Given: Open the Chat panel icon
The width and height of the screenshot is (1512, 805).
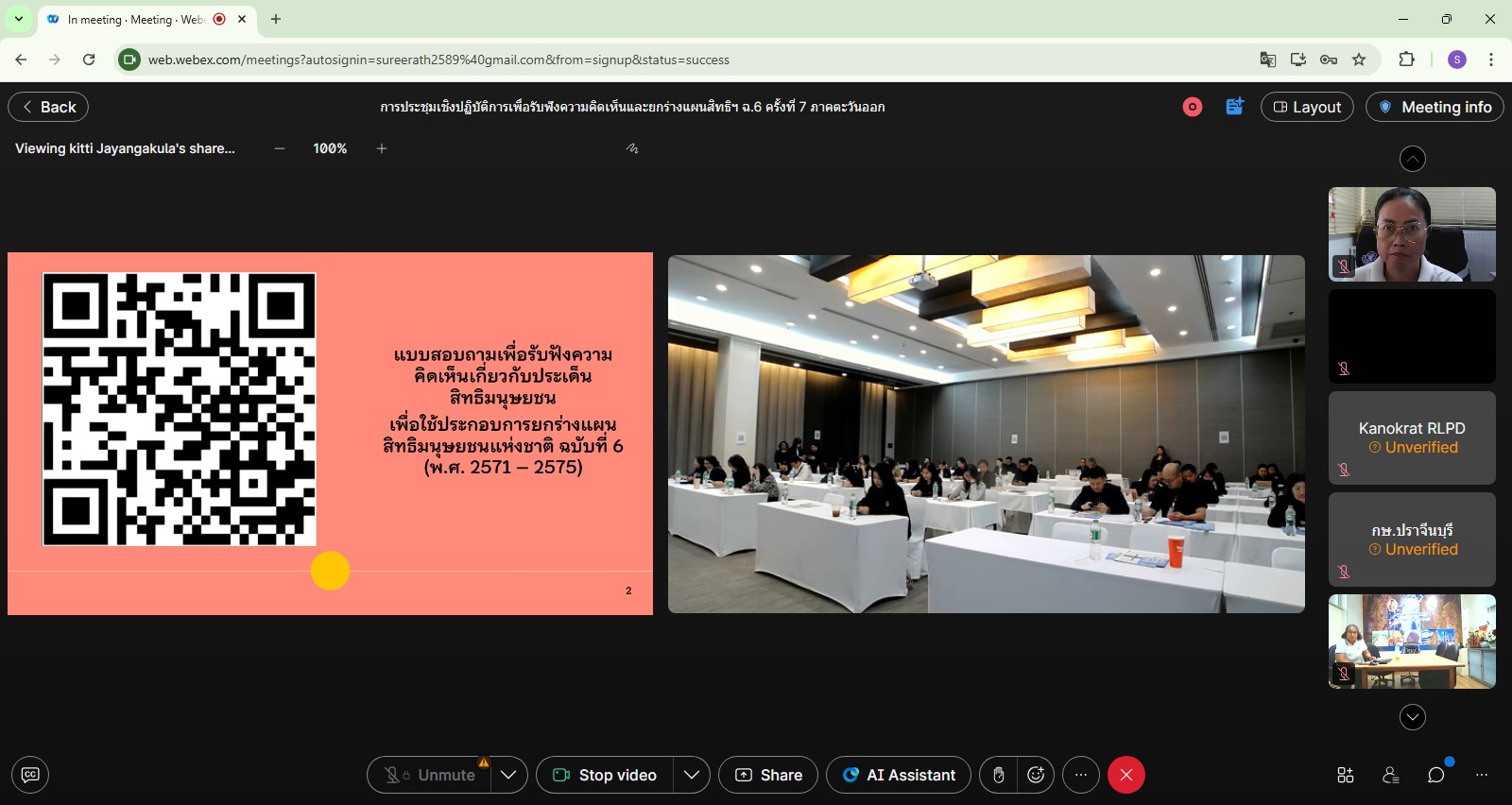Looking at the screenshot, I should point(1436,775).
